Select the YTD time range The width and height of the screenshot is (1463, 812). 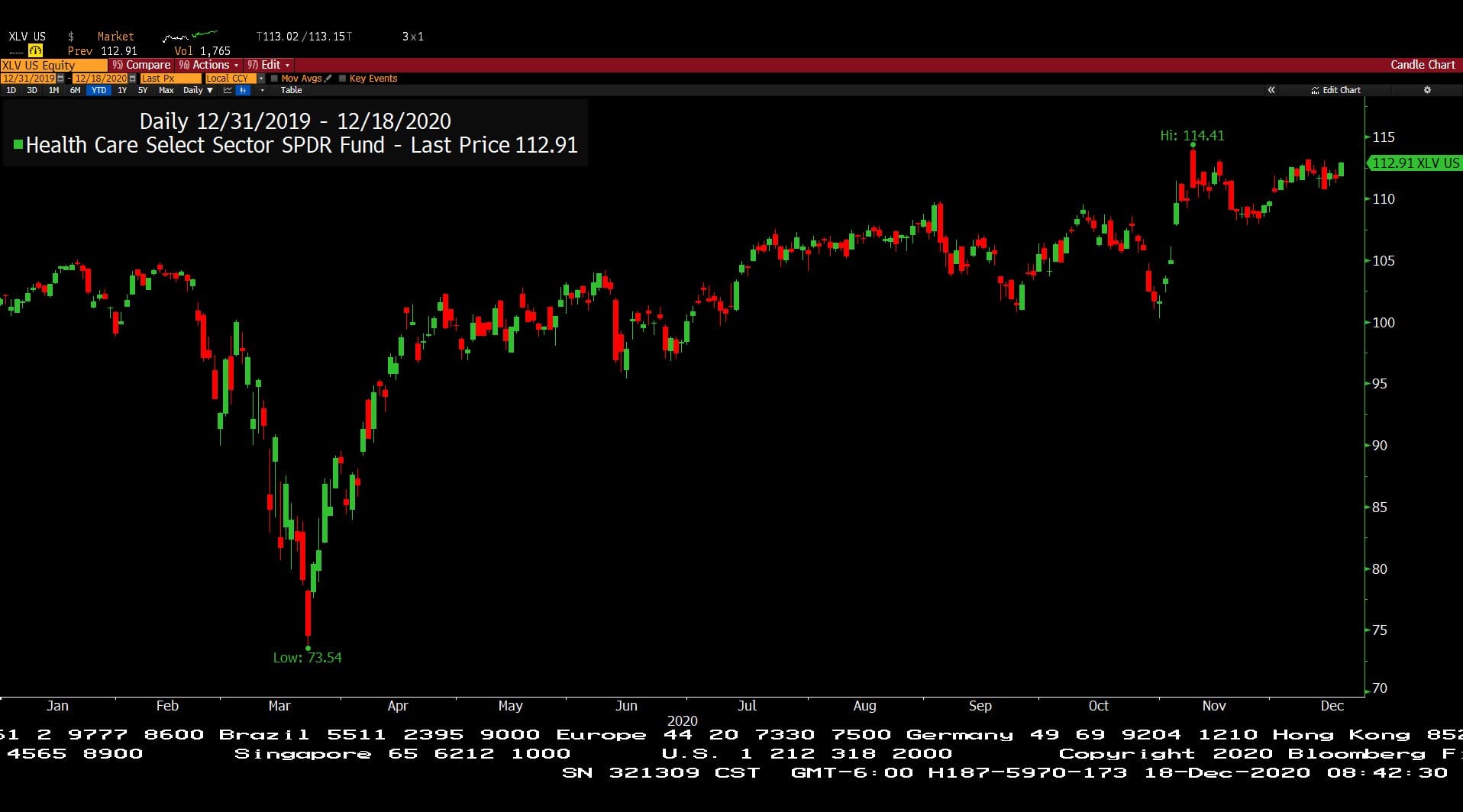click(99, 90)
